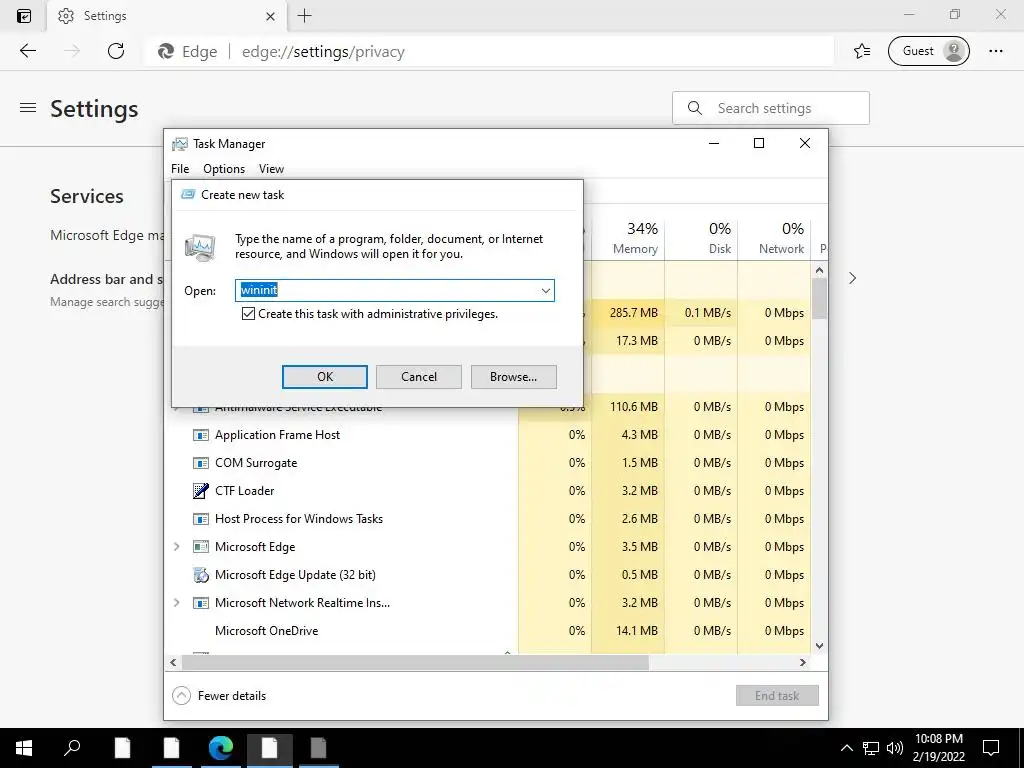Screen dimensions: 1024x768
Task: Click the CTF Loader pen icon
Action: [x=201, y=491]
